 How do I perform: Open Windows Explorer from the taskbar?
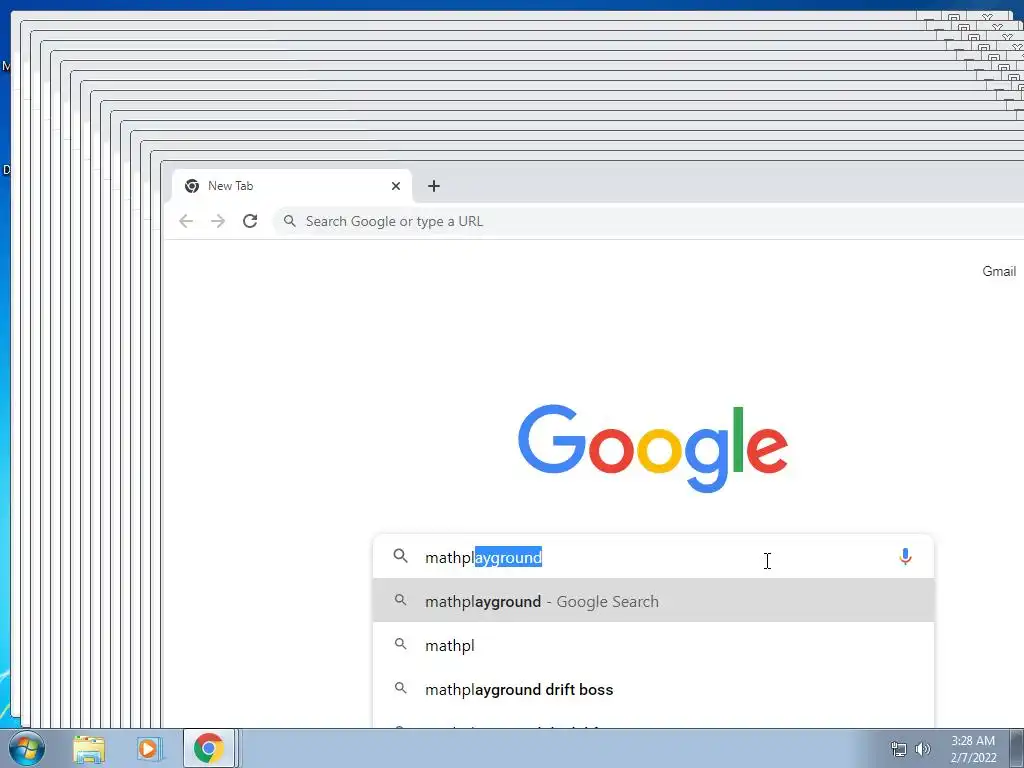tap(89, 748)
